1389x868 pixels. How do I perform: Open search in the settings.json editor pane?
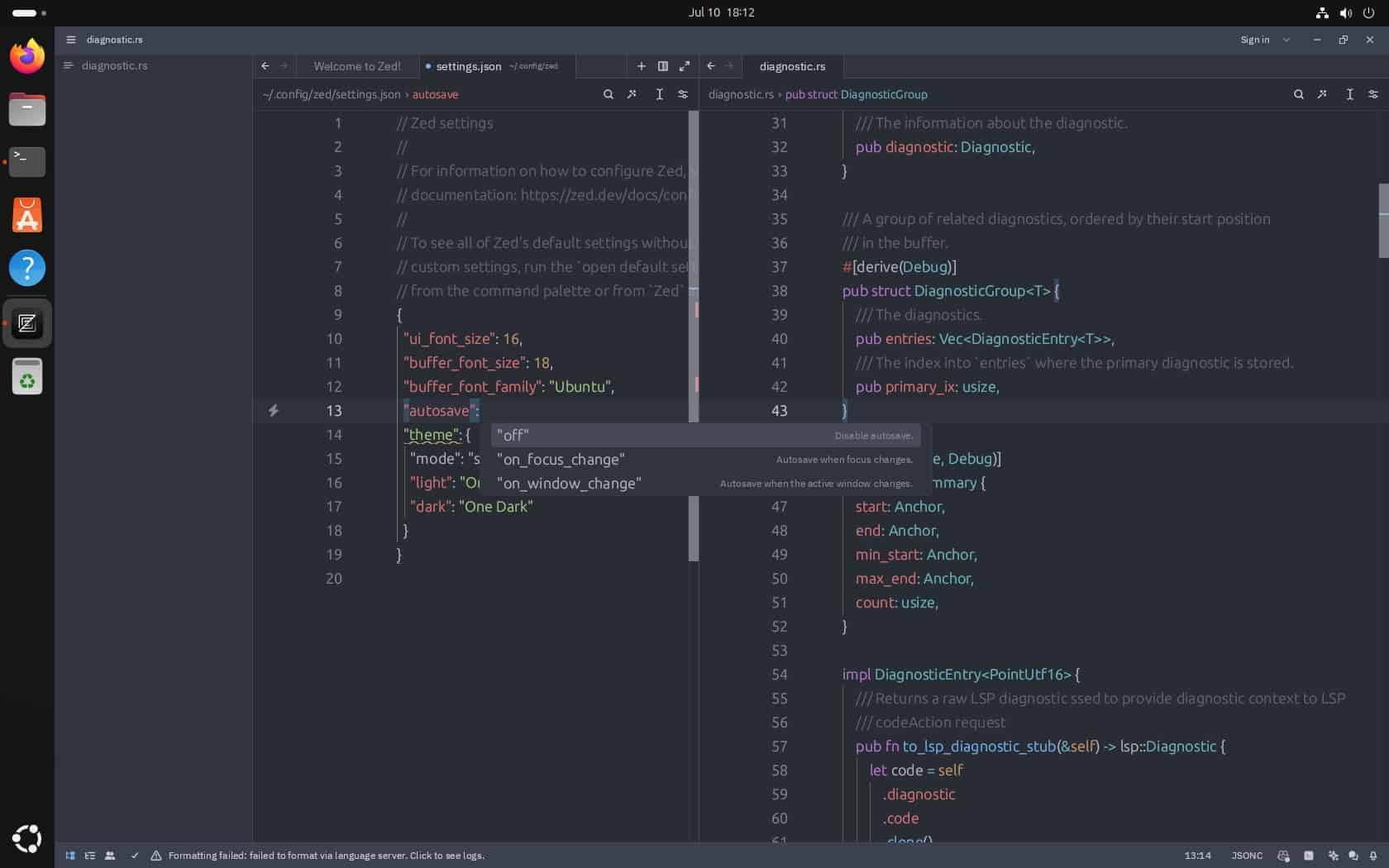[x=609, y=94]
